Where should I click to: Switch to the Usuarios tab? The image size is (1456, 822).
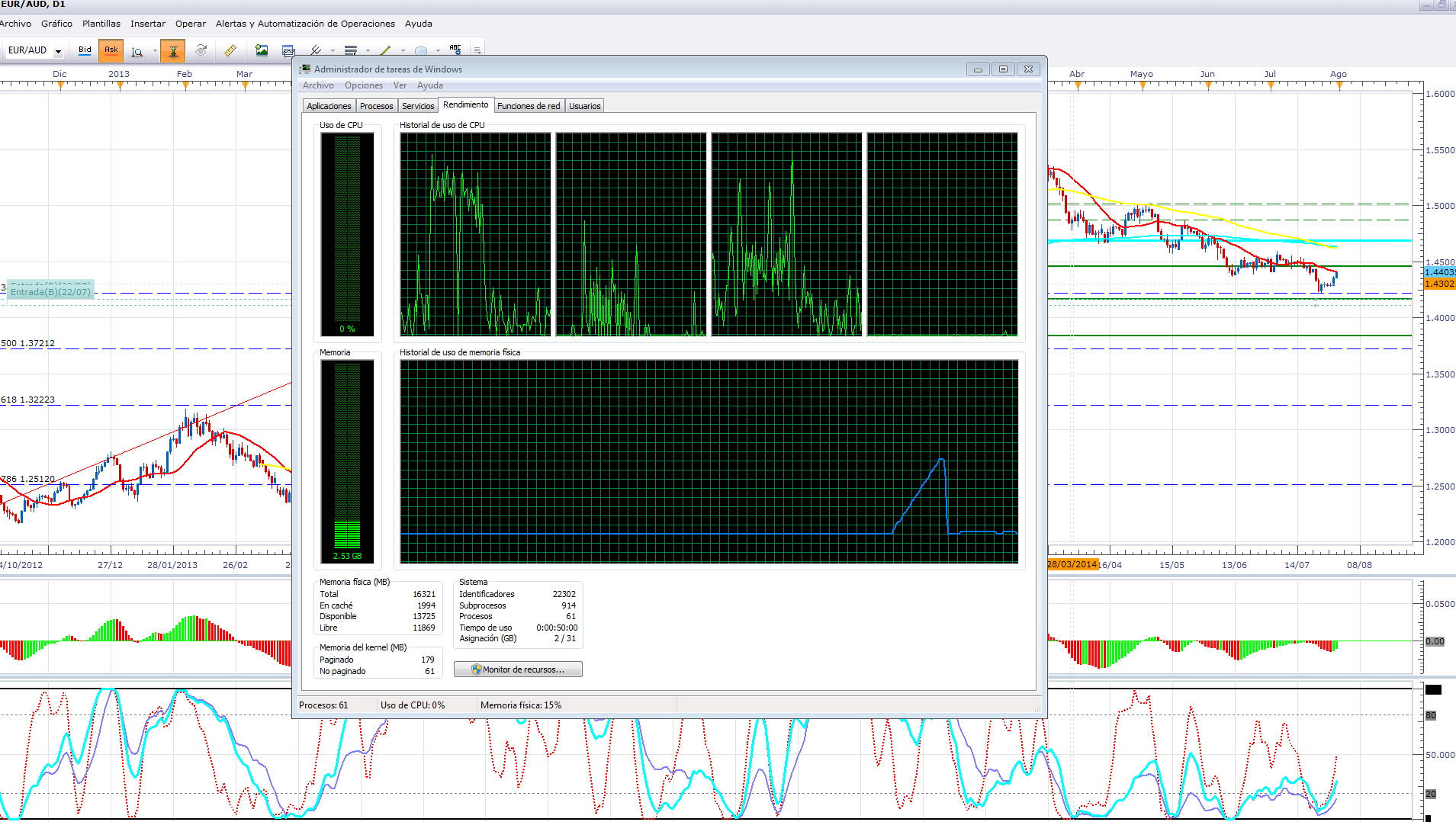click(585, 106)
